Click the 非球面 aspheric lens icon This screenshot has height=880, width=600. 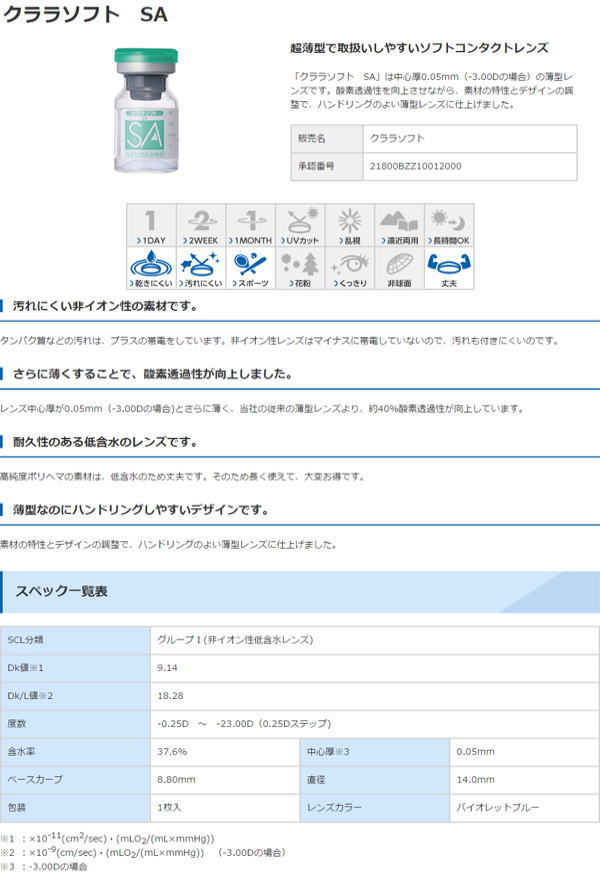(400, 268)
